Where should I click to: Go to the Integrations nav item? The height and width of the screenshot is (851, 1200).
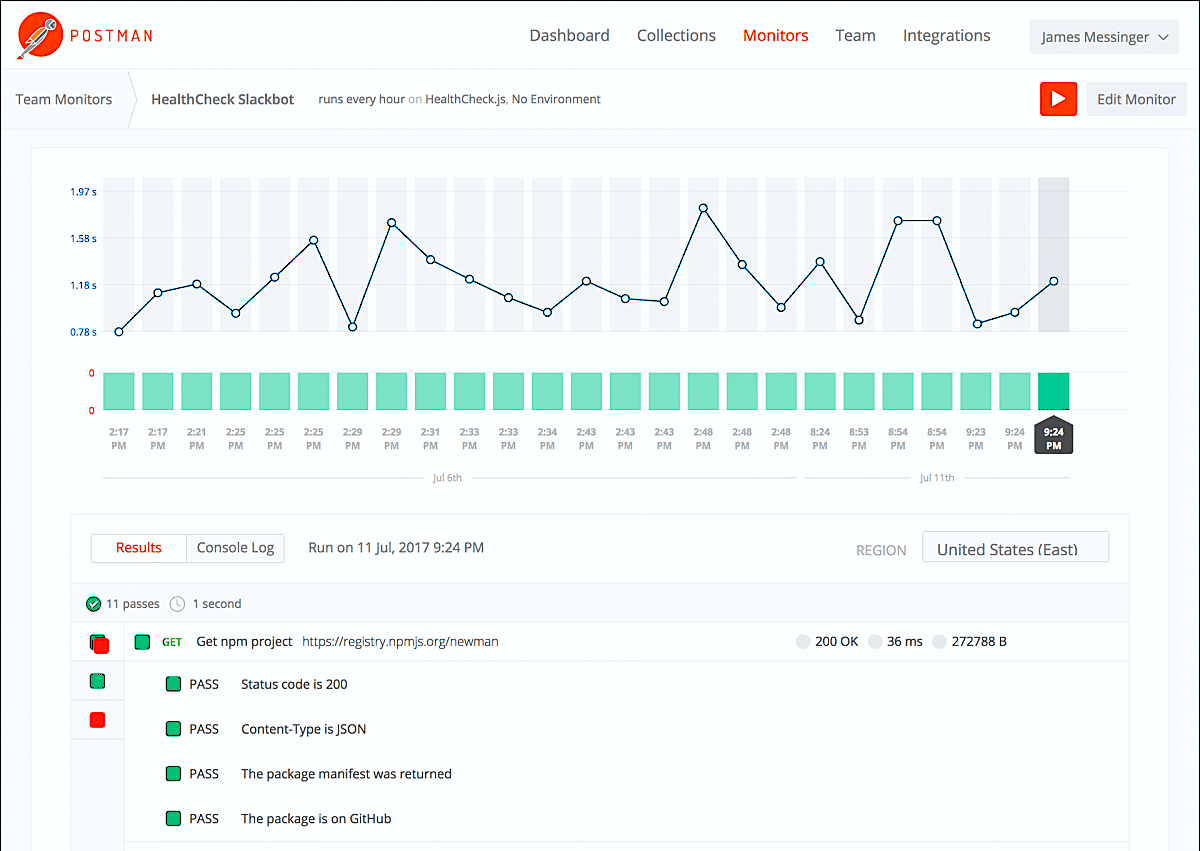[946, 35]
